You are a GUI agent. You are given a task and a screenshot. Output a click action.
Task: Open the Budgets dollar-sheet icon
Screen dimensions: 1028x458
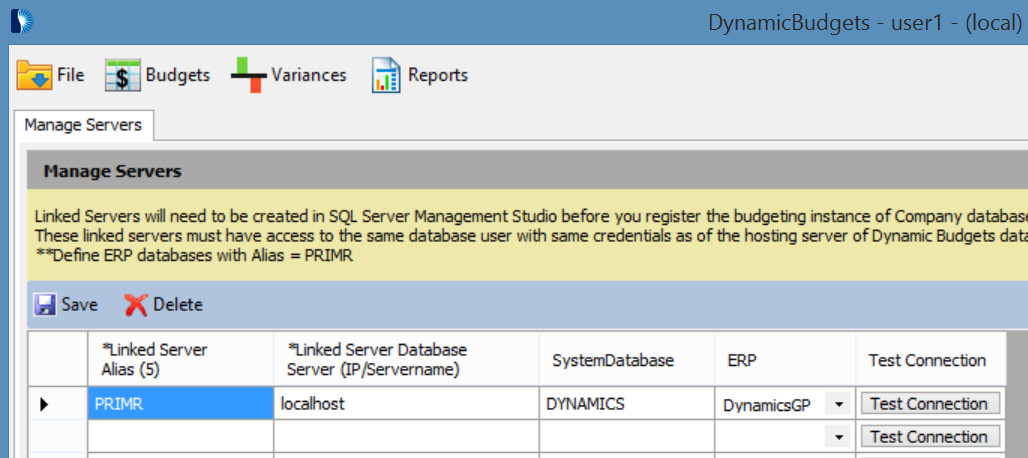(x=123, y=75)
